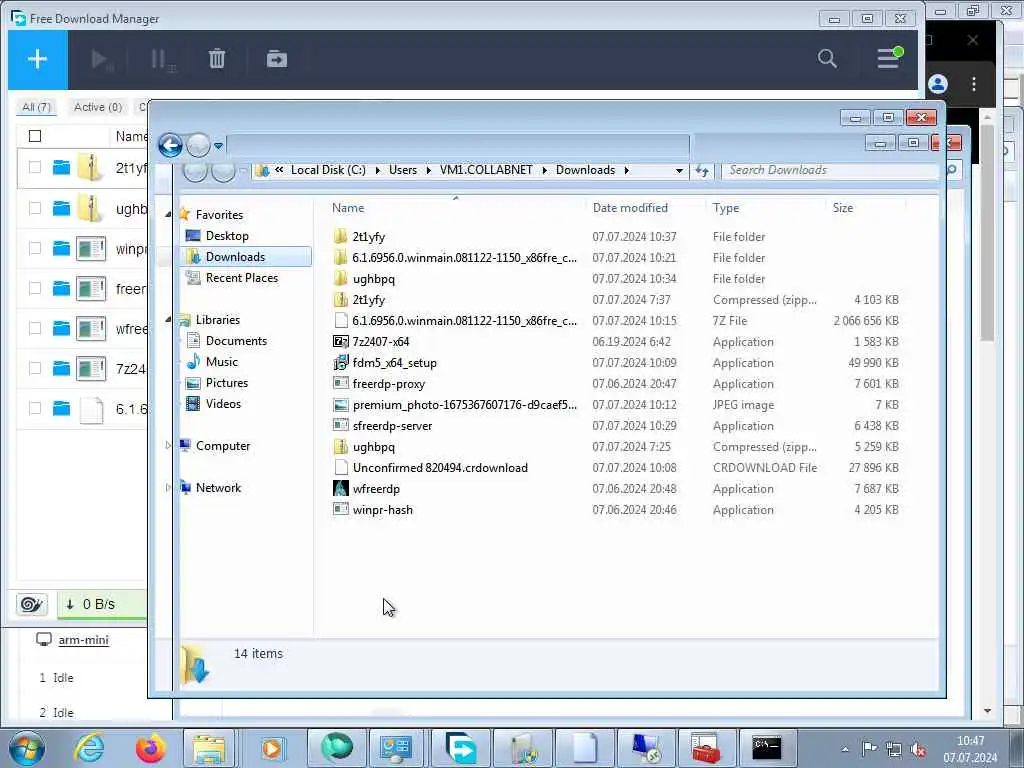Expand arrow after Local Disk (C:) breadcrumb

[x=377, y=170]
